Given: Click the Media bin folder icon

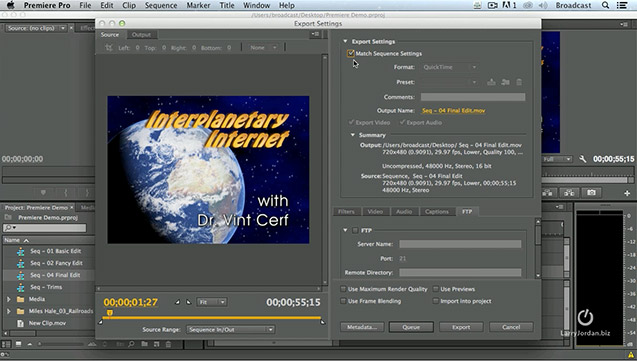Looking at the screenshot, I should pos(21,299).
